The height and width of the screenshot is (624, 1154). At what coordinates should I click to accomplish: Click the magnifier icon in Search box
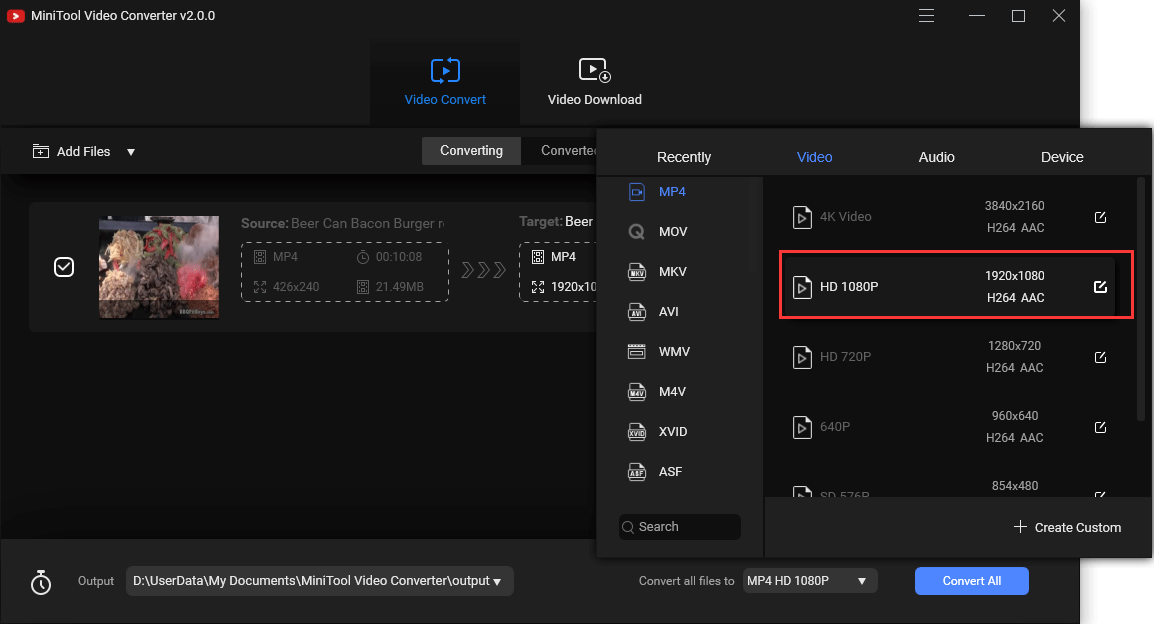(628, 527)
